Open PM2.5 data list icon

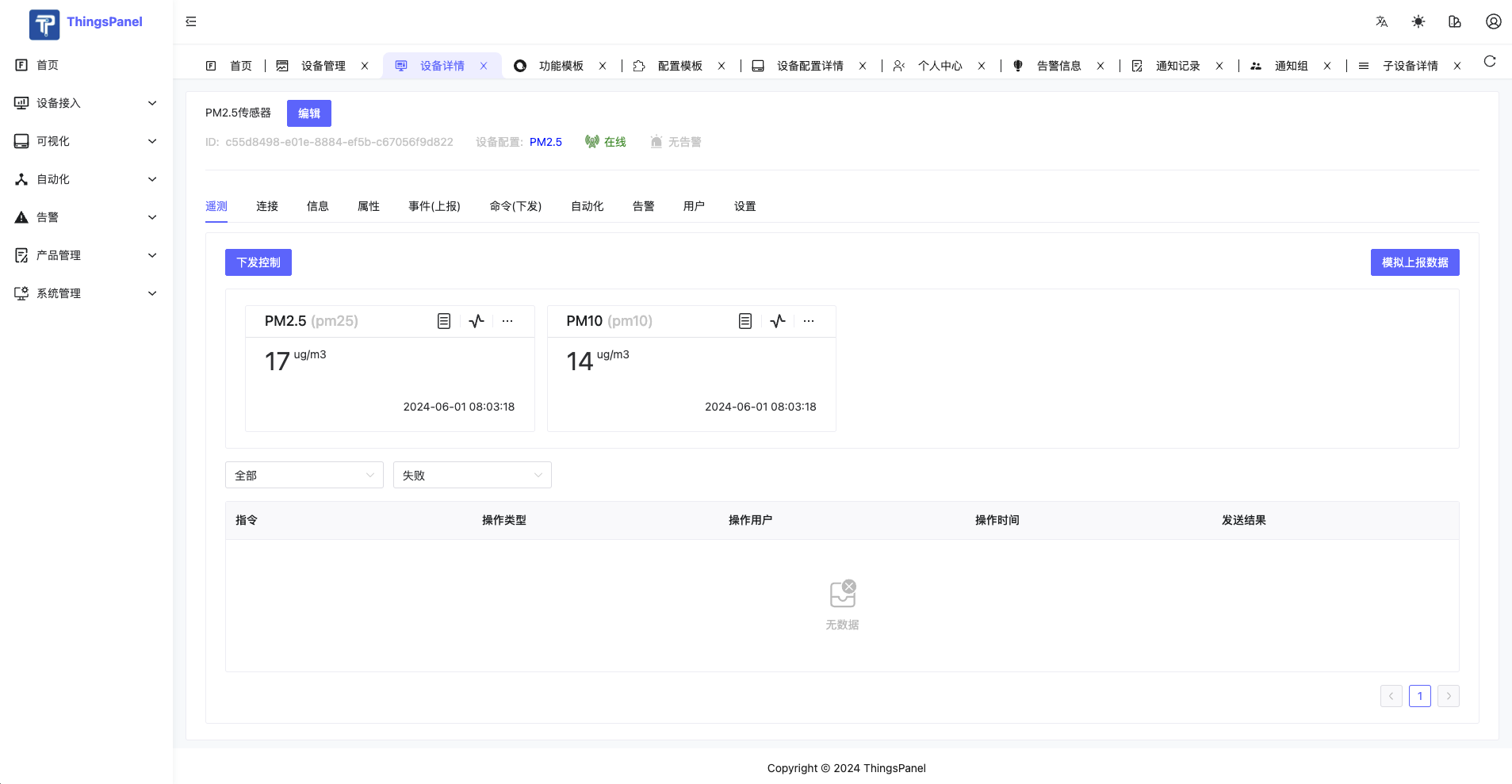444,321
